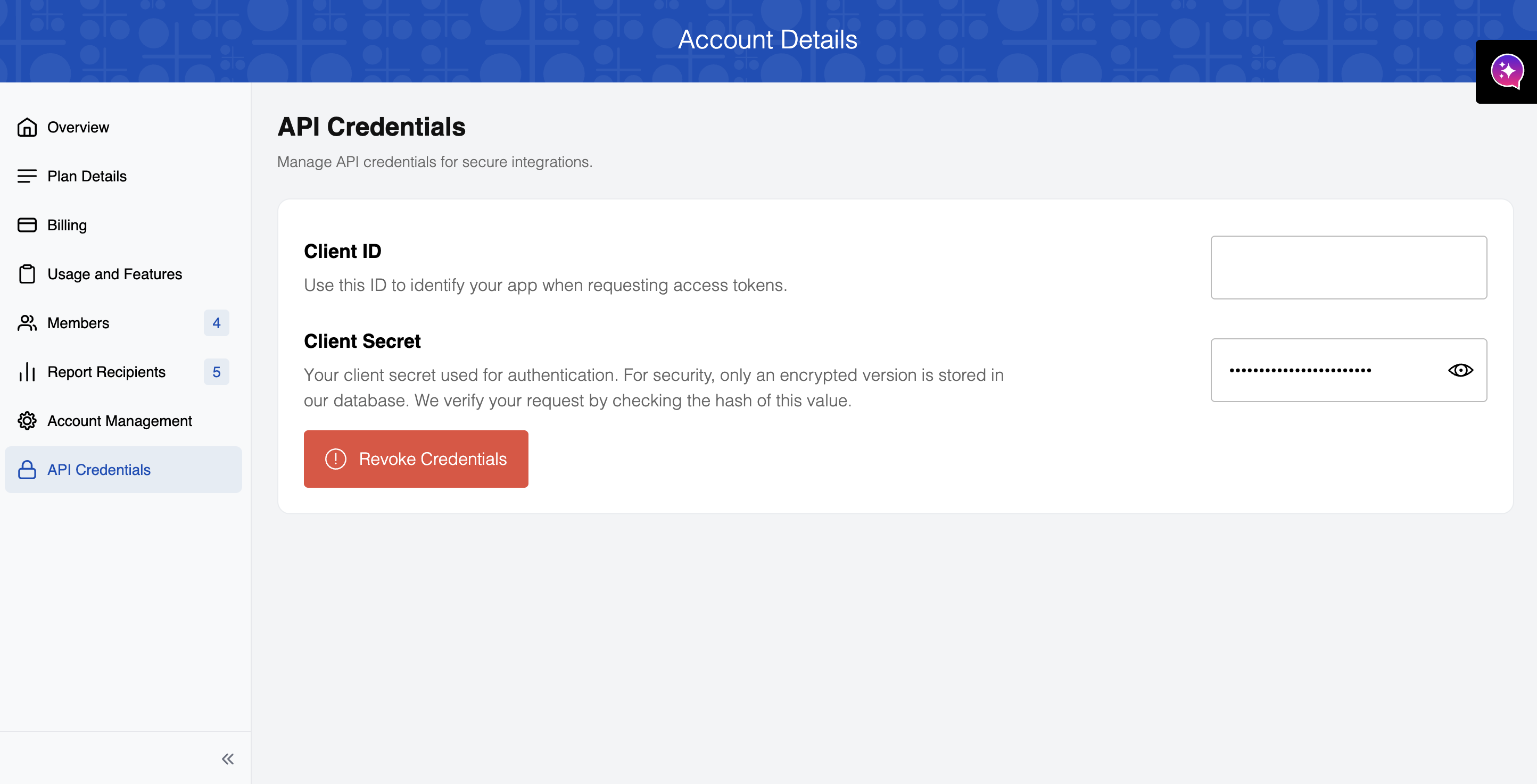Select the Billing sidebar entry

(123, 225)
